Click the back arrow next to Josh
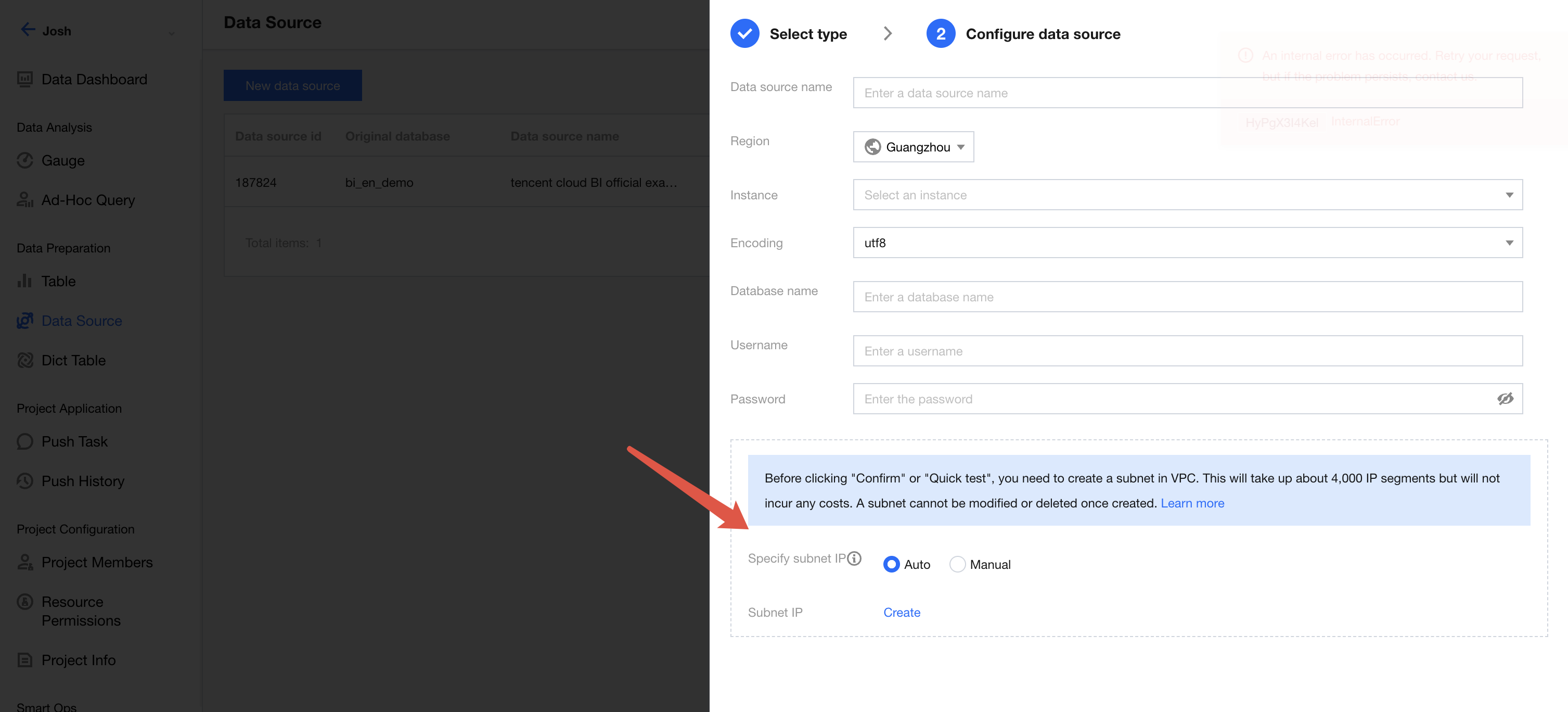The width and height of the screenshot is (1568, 712). (28, 30)
